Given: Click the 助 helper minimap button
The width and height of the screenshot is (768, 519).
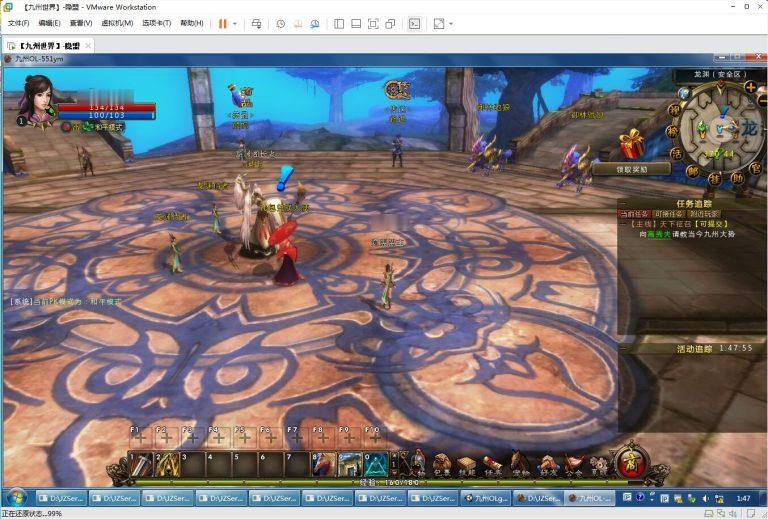Looking at the screenshot, I should [737, 177].
